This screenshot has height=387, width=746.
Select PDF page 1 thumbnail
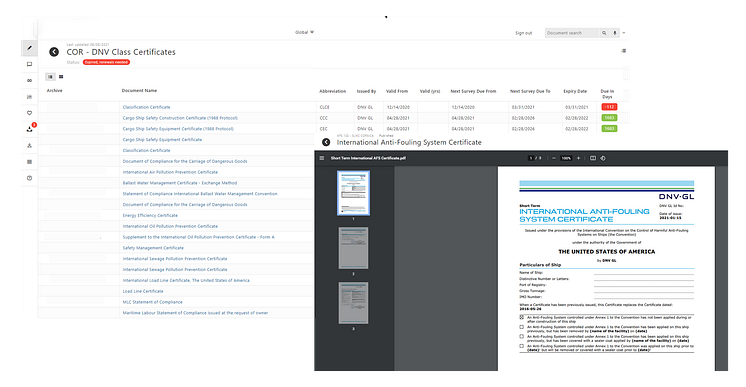click(x=353, y=193)
